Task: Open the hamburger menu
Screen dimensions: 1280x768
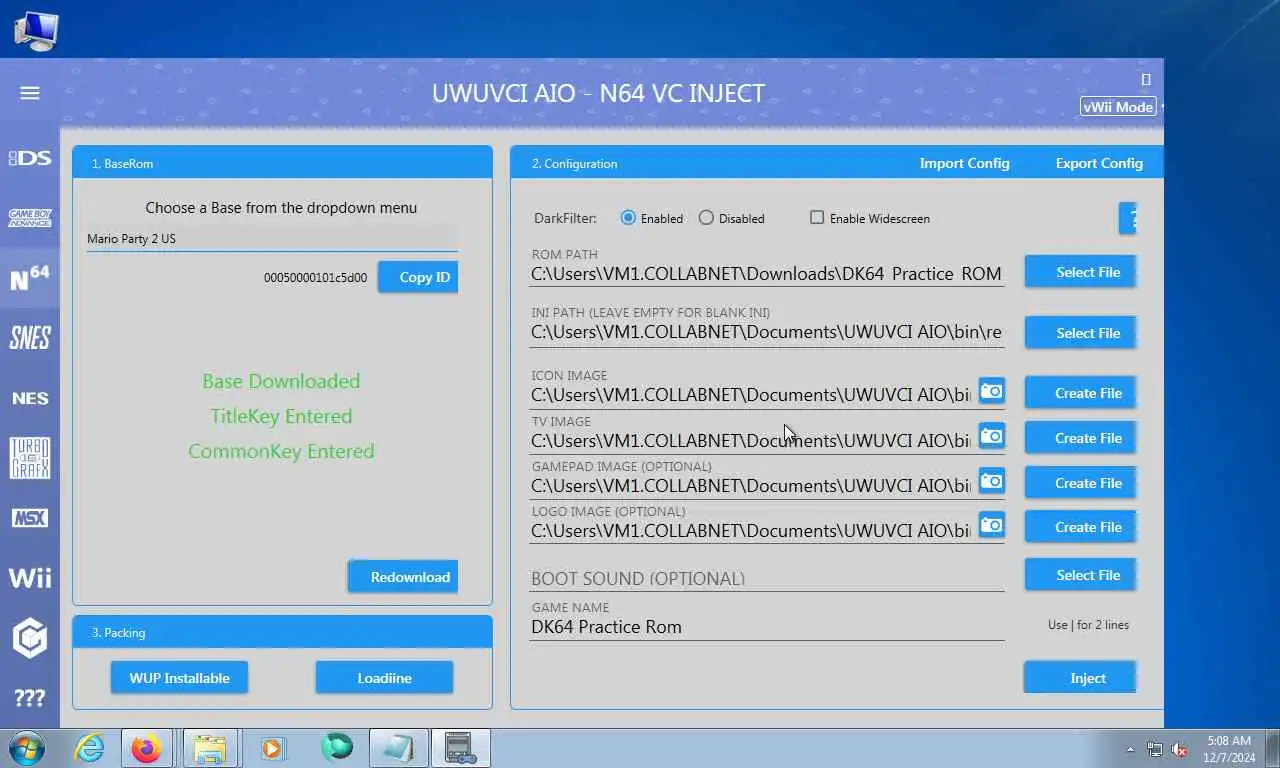Action: (x=30, y=93)
